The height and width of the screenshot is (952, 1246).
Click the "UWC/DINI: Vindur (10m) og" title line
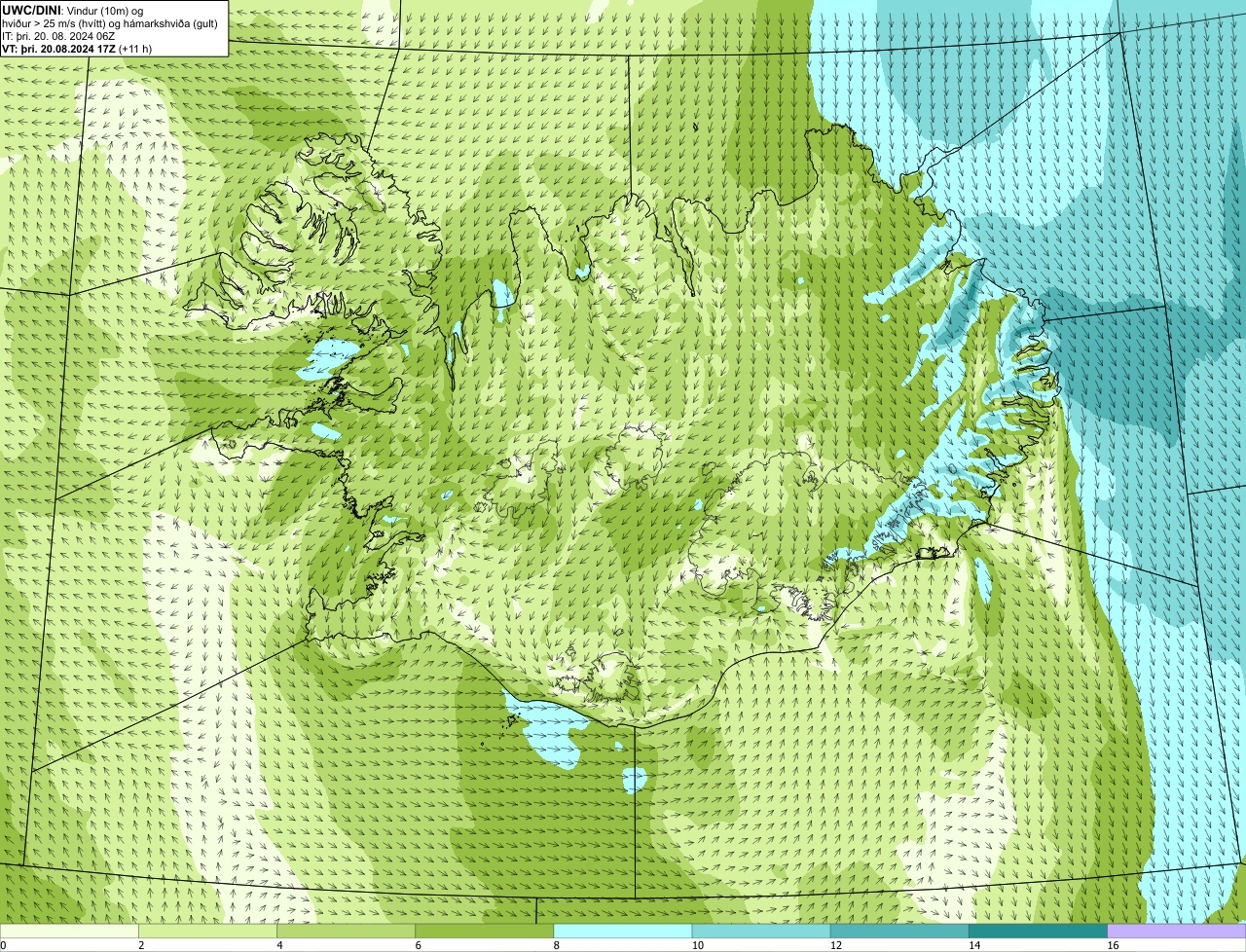[73, 10]
